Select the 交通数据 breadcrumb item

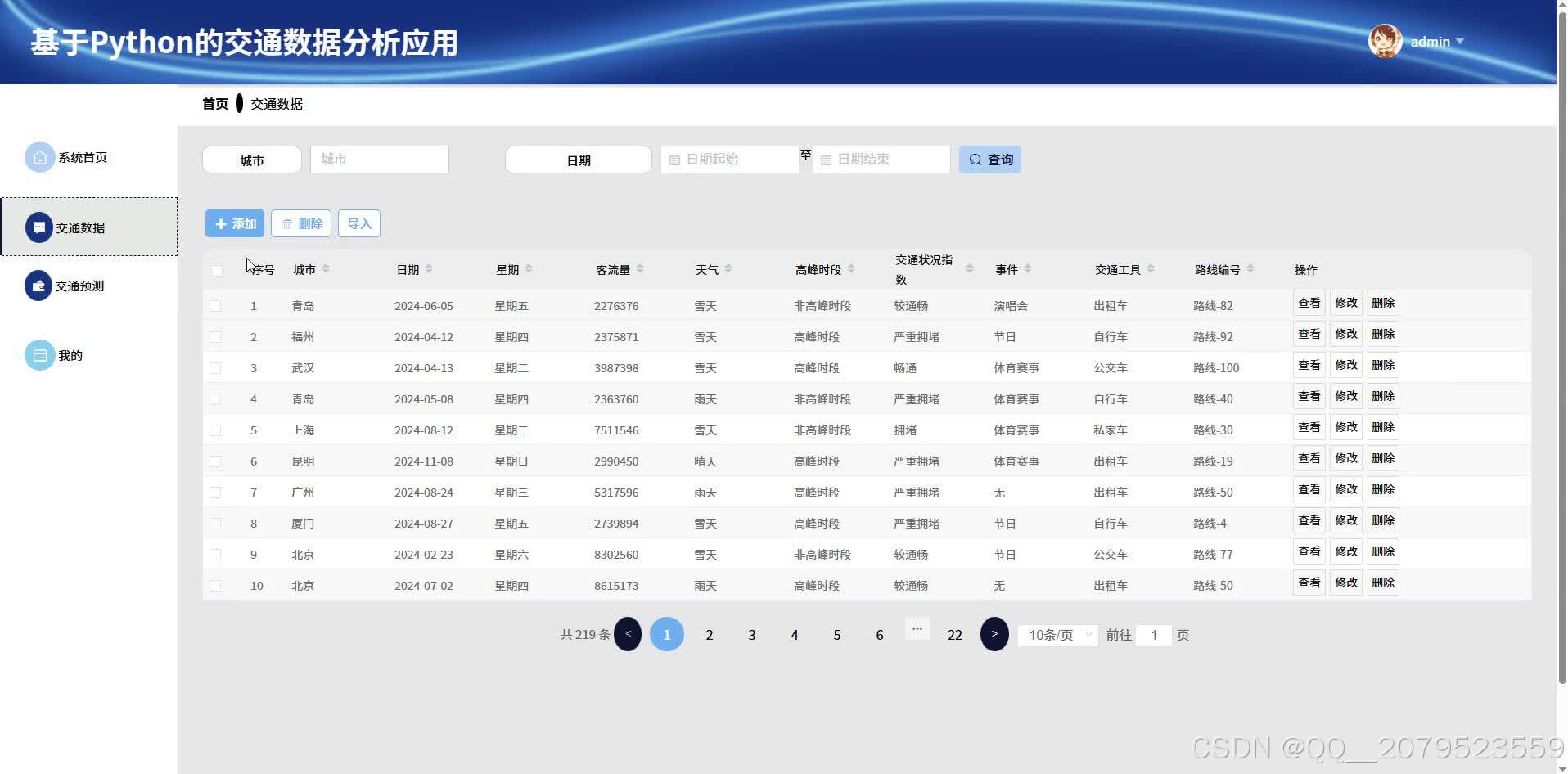[275, 103]
